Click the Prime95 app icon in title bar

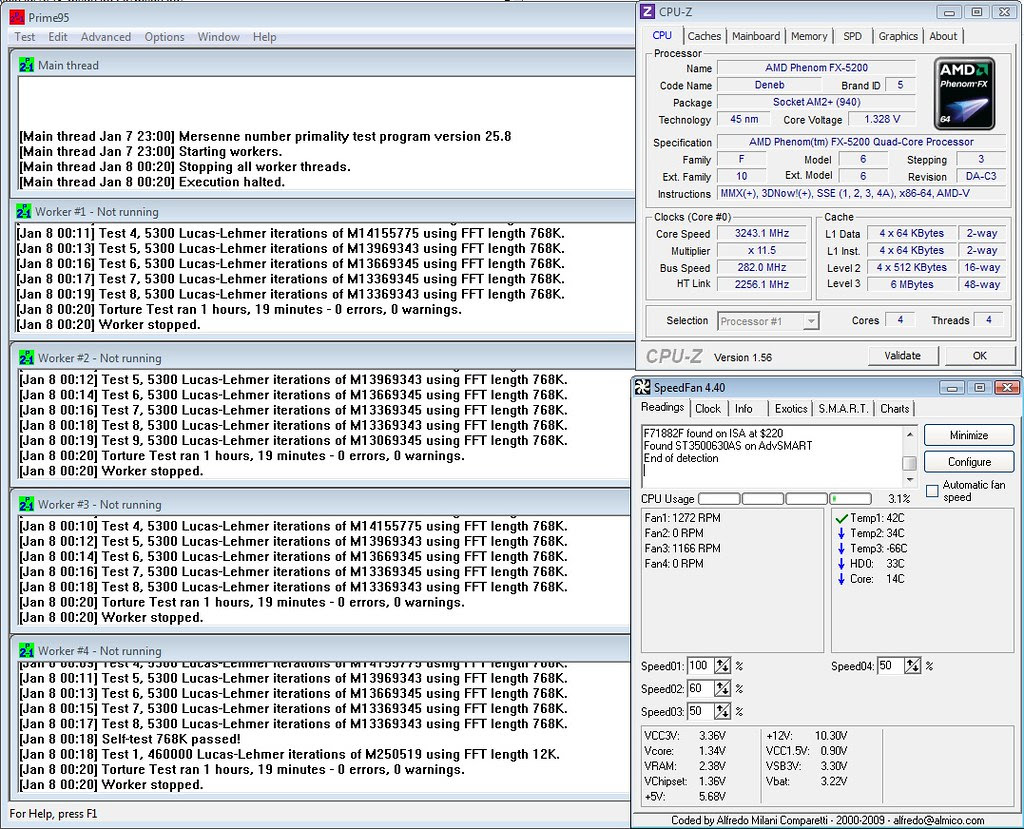[x=17, y=17]
